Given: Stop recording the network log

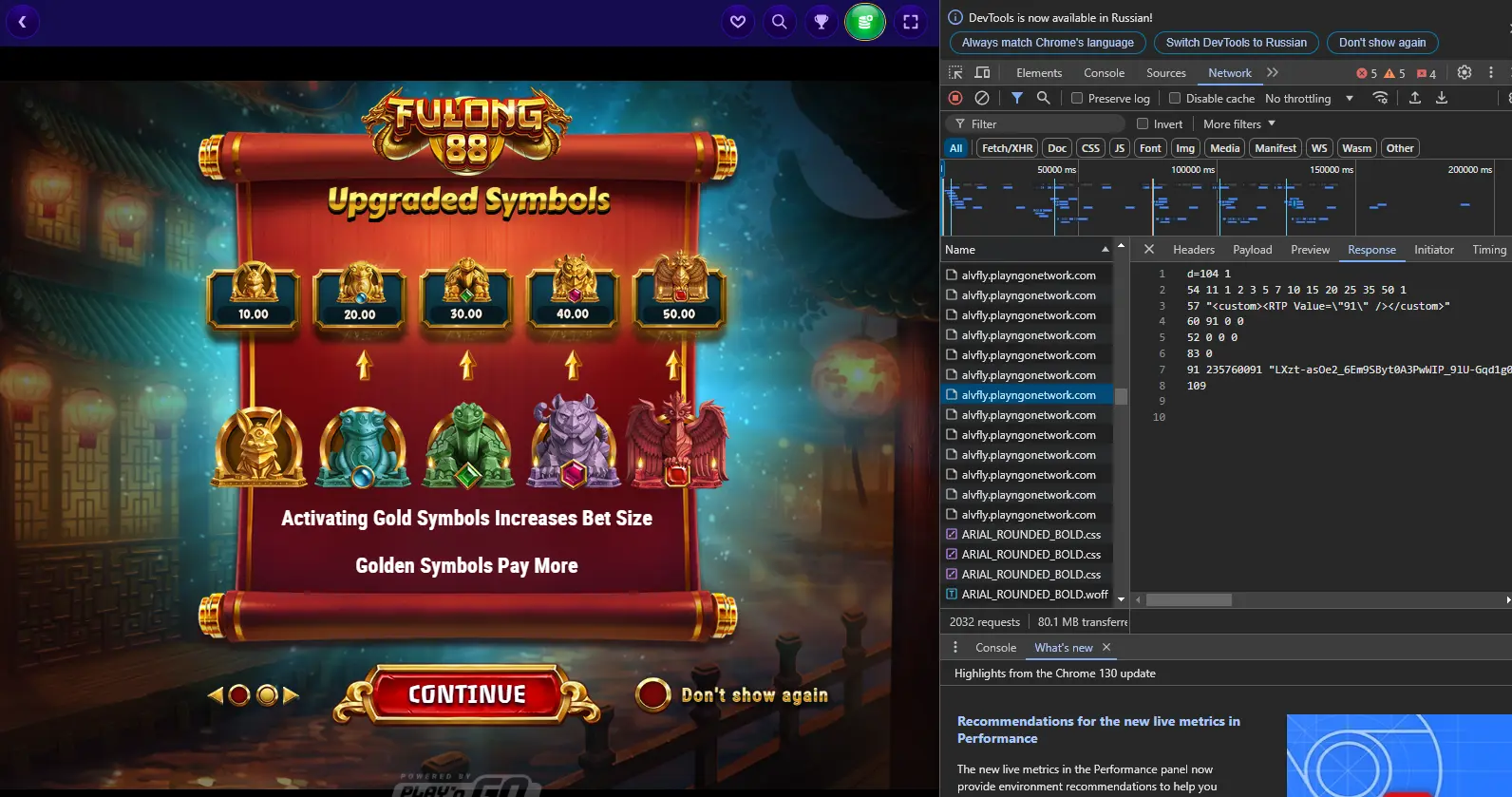Looking at the screenshot, I should tap(955, 98).
